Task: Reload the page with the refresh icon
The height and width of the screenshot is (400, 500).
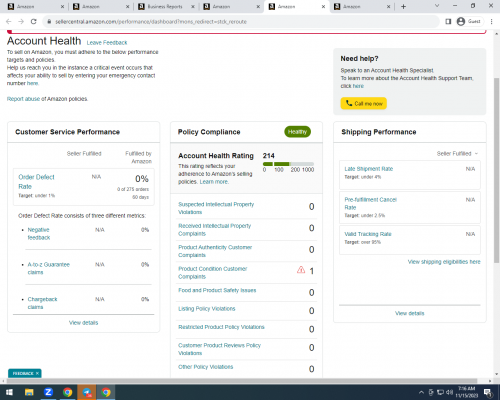Action: [34, 22]
